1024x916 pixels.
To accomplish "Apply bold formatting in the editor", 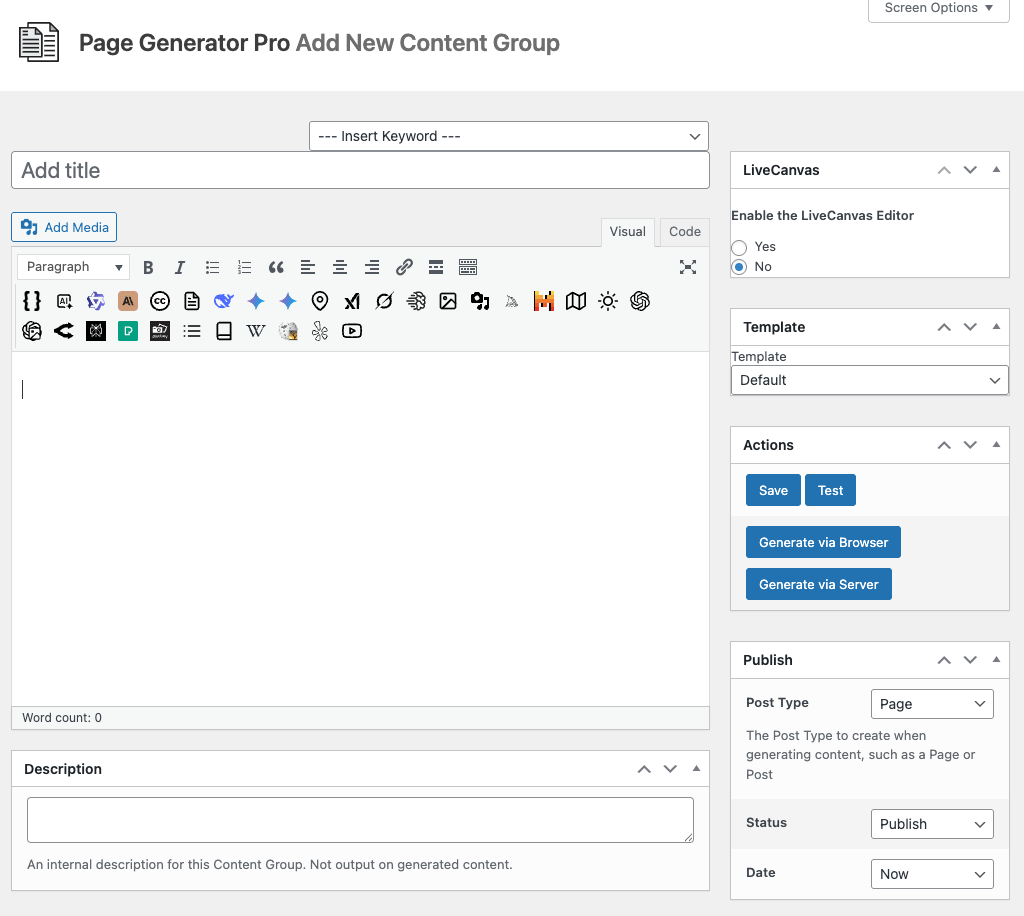I will click(148, 267).
